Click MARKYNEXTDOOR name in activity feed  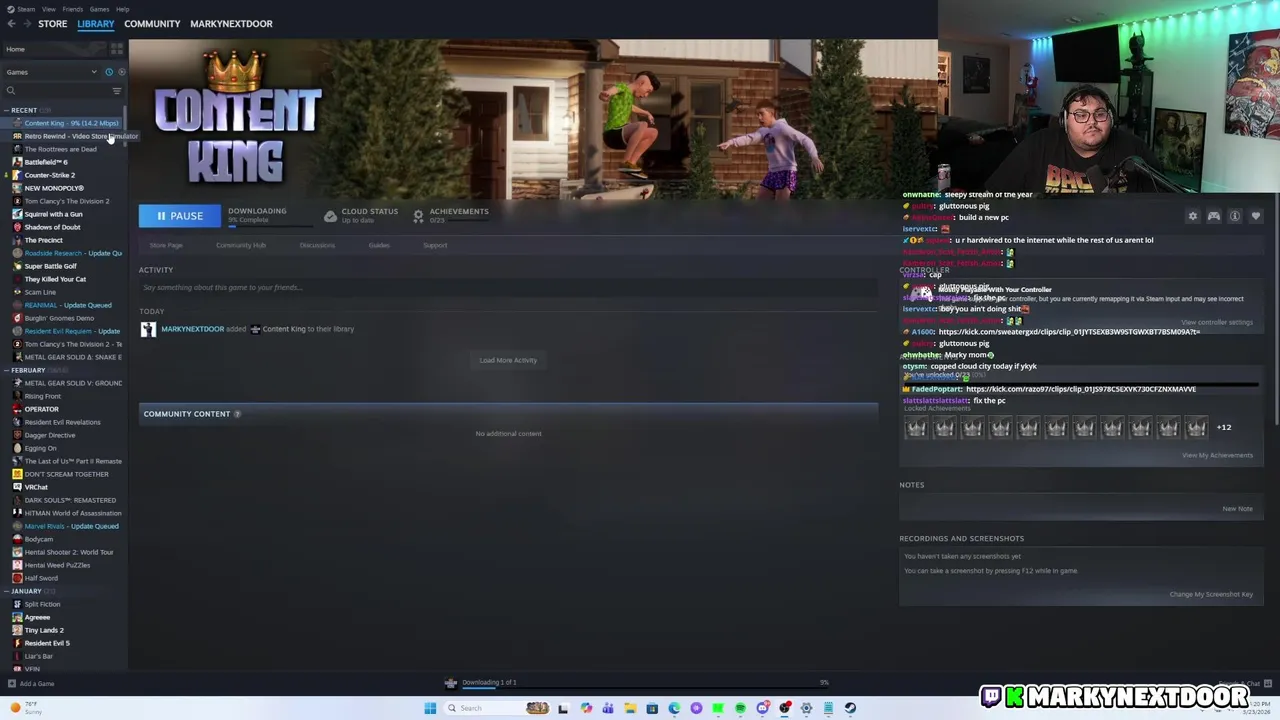pos(192,329)
